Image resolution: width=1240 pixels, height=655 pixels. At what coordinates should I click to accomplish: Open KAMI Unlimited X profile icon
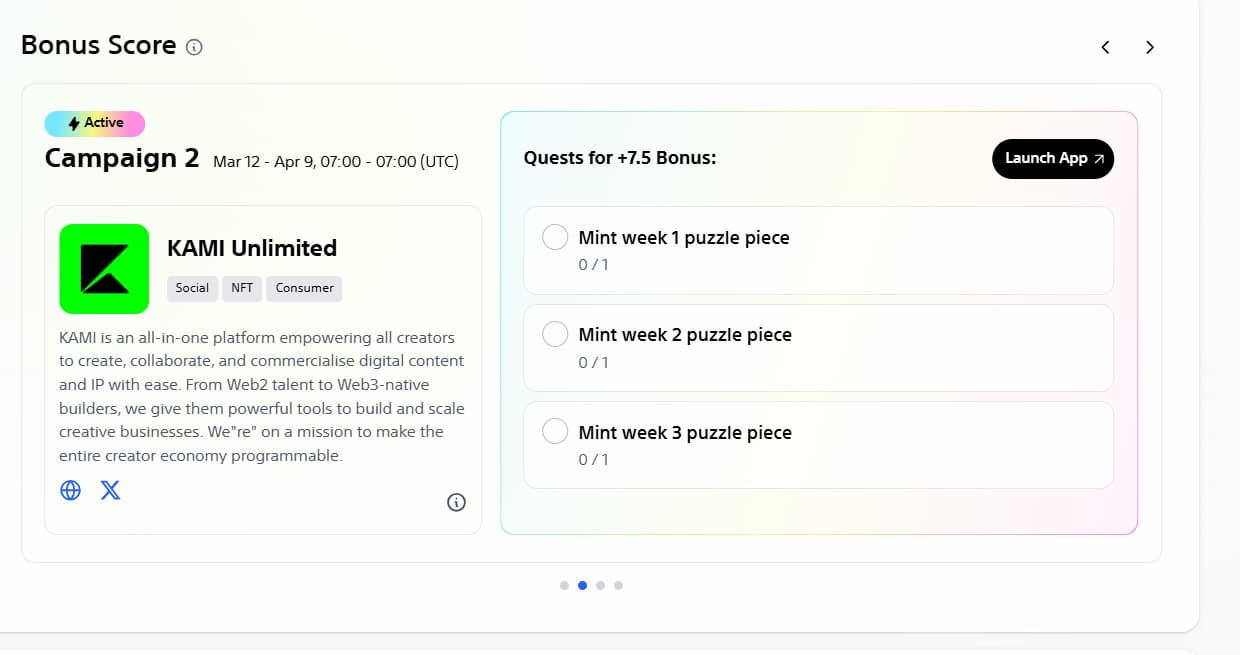(x=110, y=490)
